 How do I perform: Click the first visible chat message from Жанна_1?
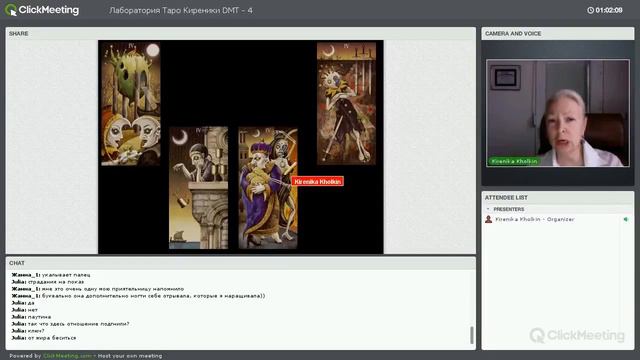(51, 275)
